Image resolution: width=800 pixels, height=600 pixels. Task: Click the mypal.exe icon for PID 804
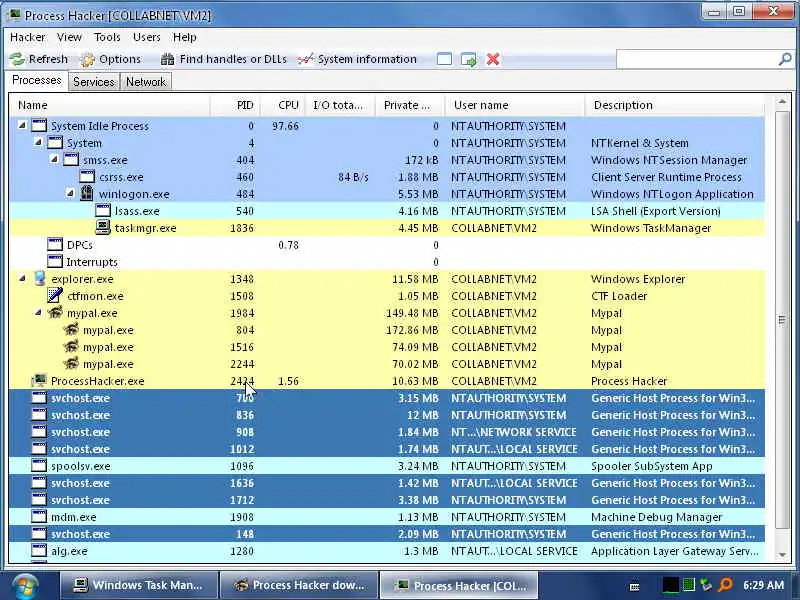point(71,330)
